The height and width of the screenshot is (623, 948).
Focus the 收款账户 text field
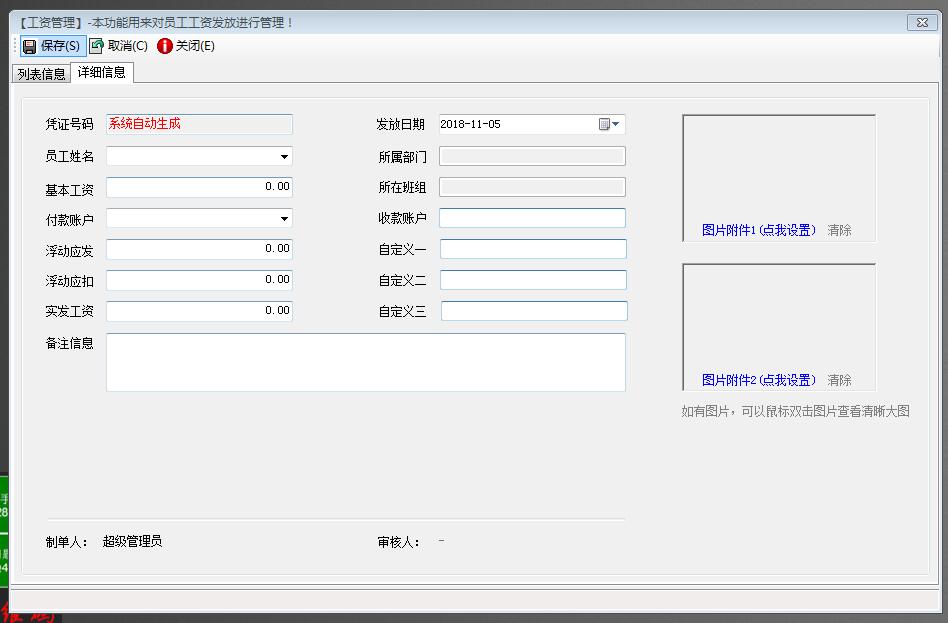(x=532, y=218)
